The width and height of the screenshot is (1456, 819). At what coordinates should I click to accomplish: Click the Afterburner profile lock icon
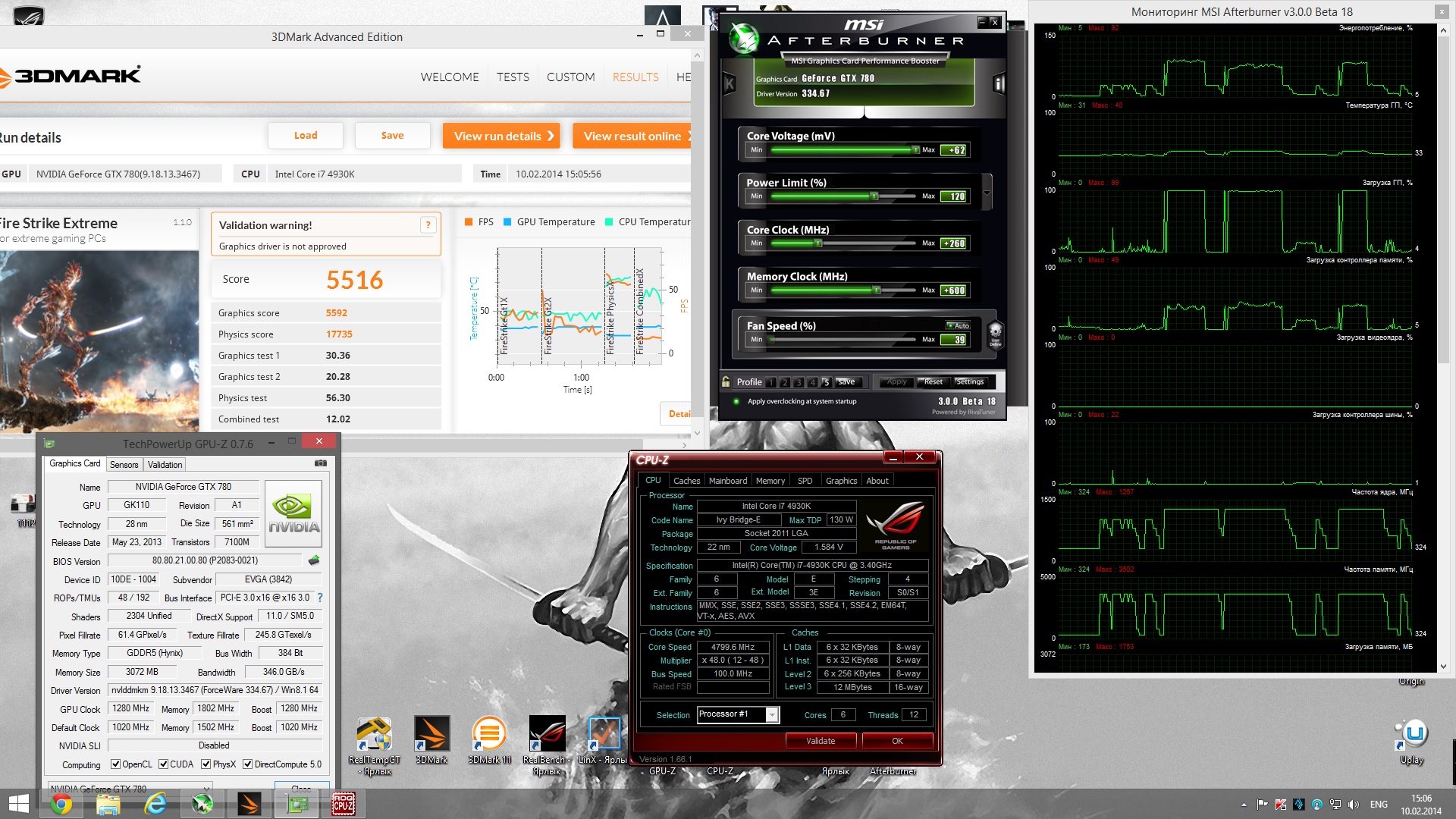726,381
